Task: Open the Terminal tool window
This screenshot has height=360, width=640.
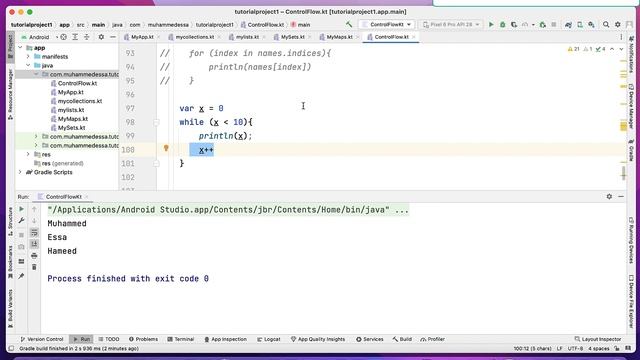Action: [x=180, y=339]
